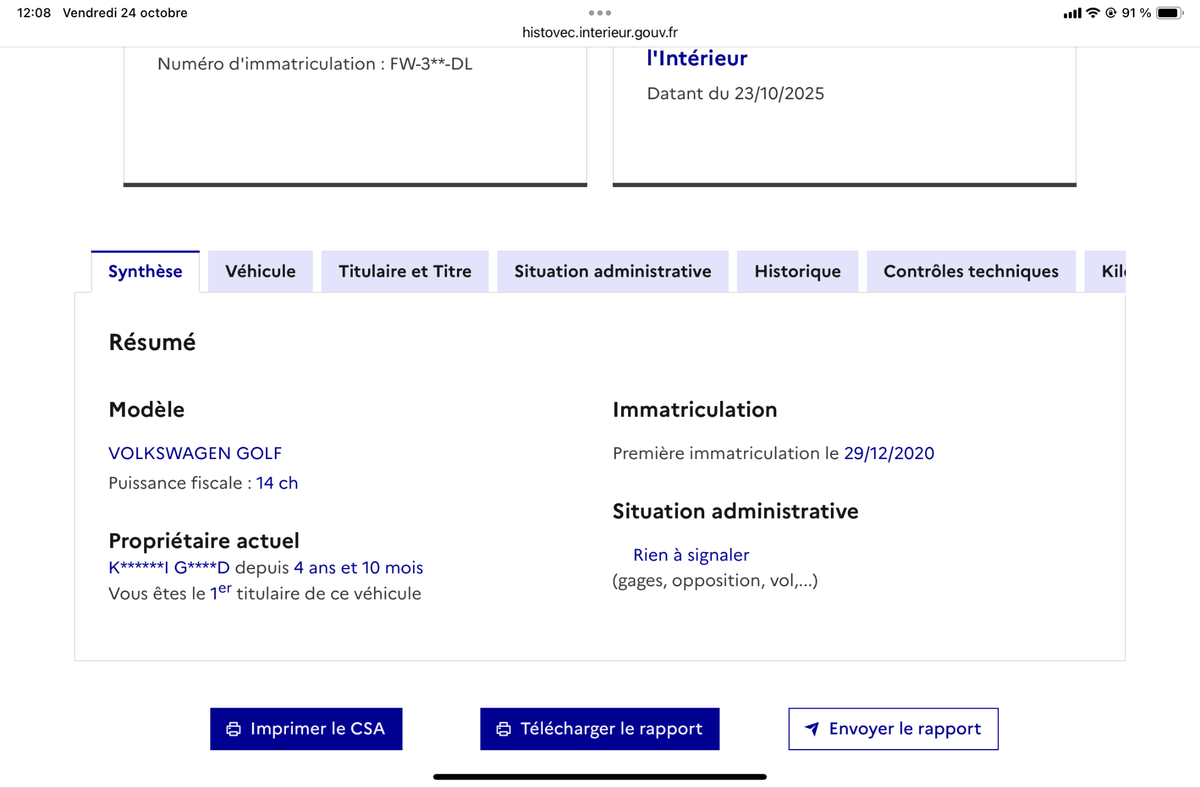The width and height of the screenshot is (1200, 788).
Task: Tap the three-dot multitasking icon at top
Action: [600, 13]
